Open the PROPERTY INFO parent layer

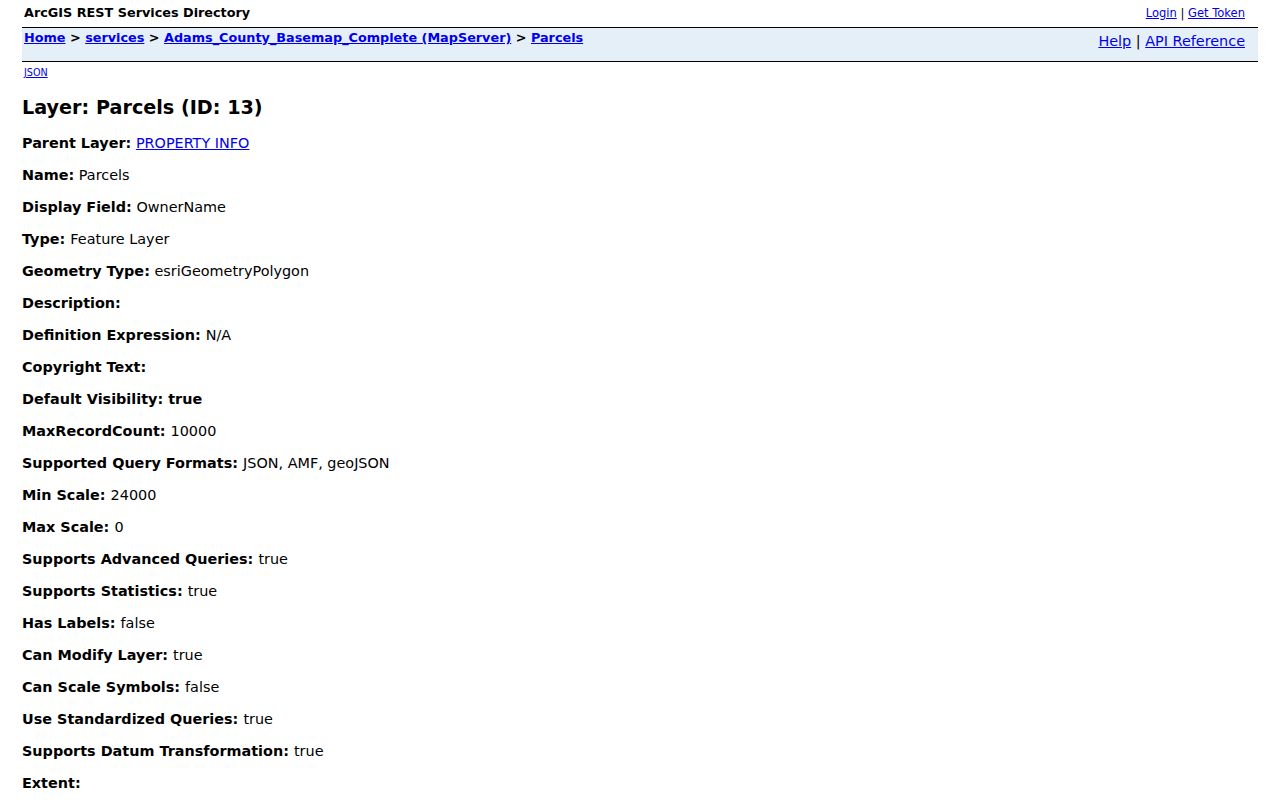coord(193,143)
